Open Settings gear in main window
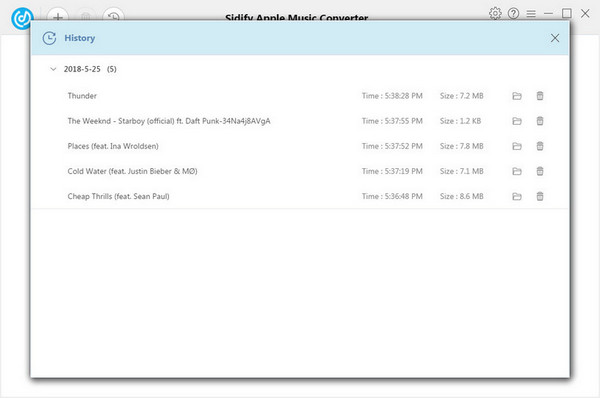Viewport: 600px width, 398px height. [495, 13]
